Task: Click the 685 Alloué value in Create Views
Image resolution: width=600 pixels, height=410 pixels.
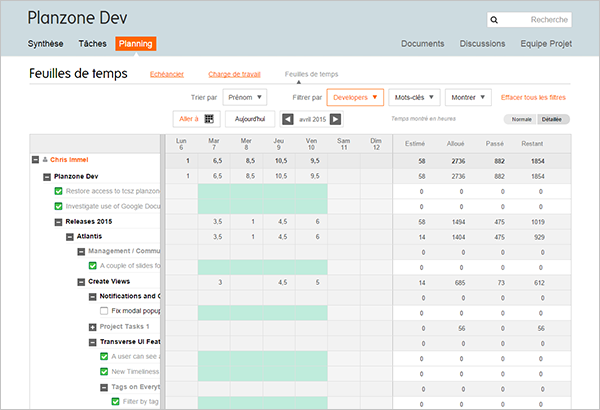Action: [x=460, y=283]
